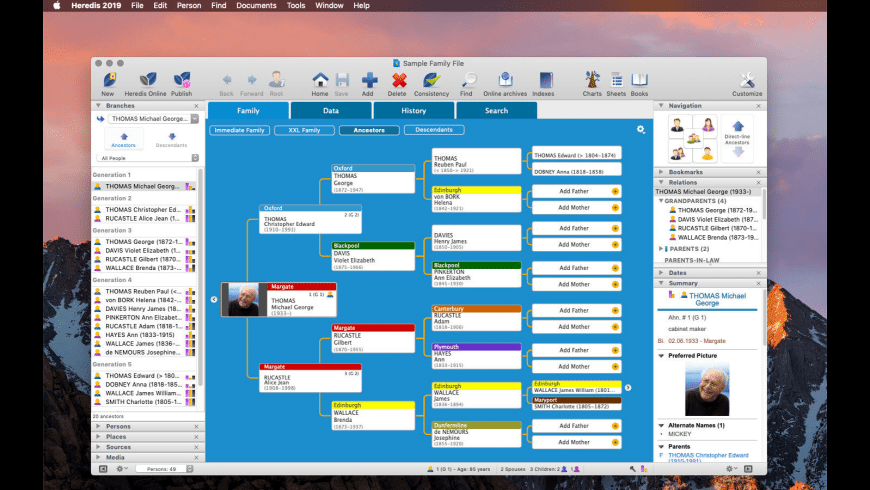Expand the Persons panel
The height and width of the screenshot is (490, 870).
coord(98,426)
